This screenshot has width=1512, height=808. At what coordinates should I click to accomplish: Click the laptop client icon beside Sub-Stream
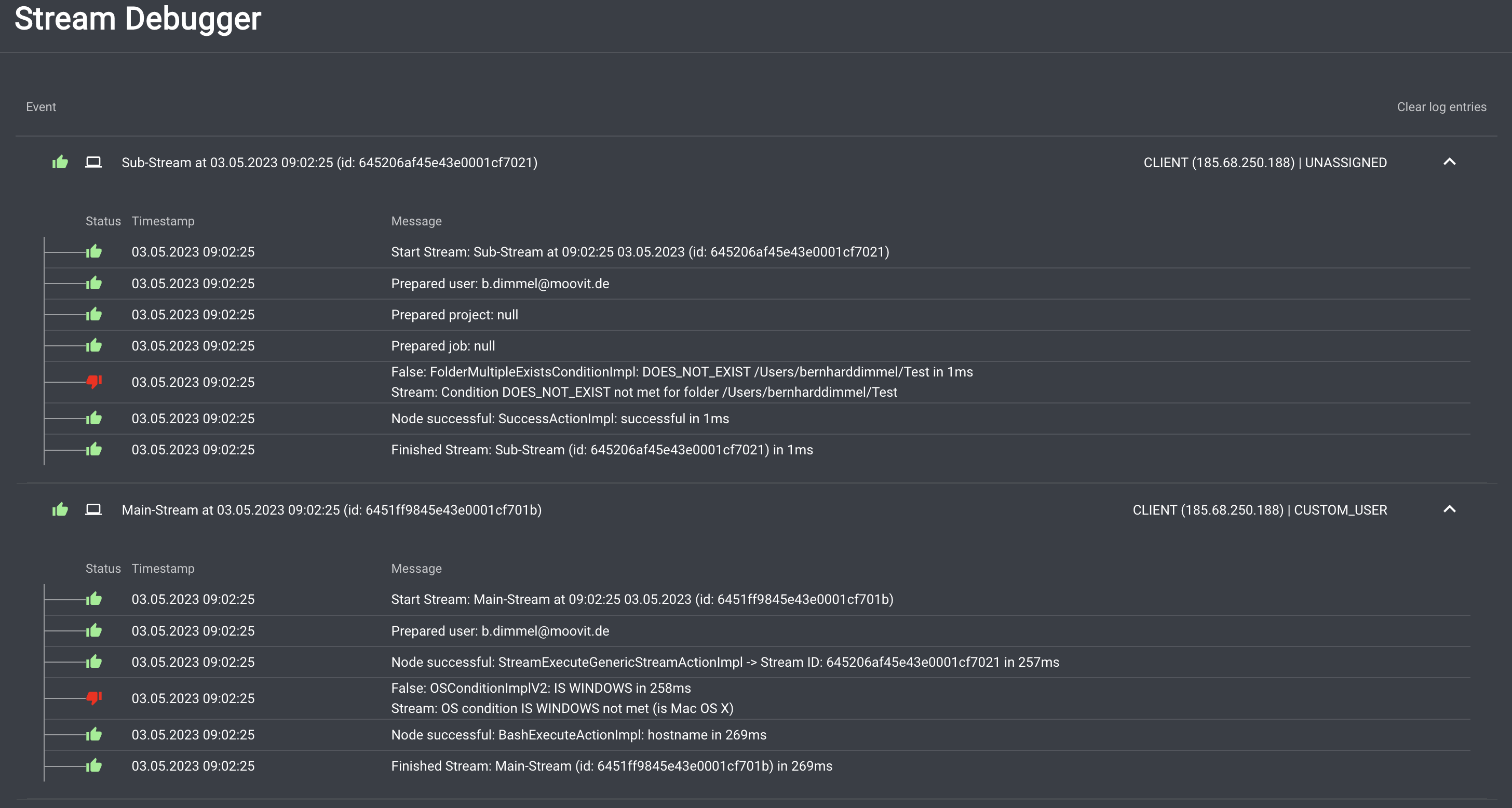93,162
